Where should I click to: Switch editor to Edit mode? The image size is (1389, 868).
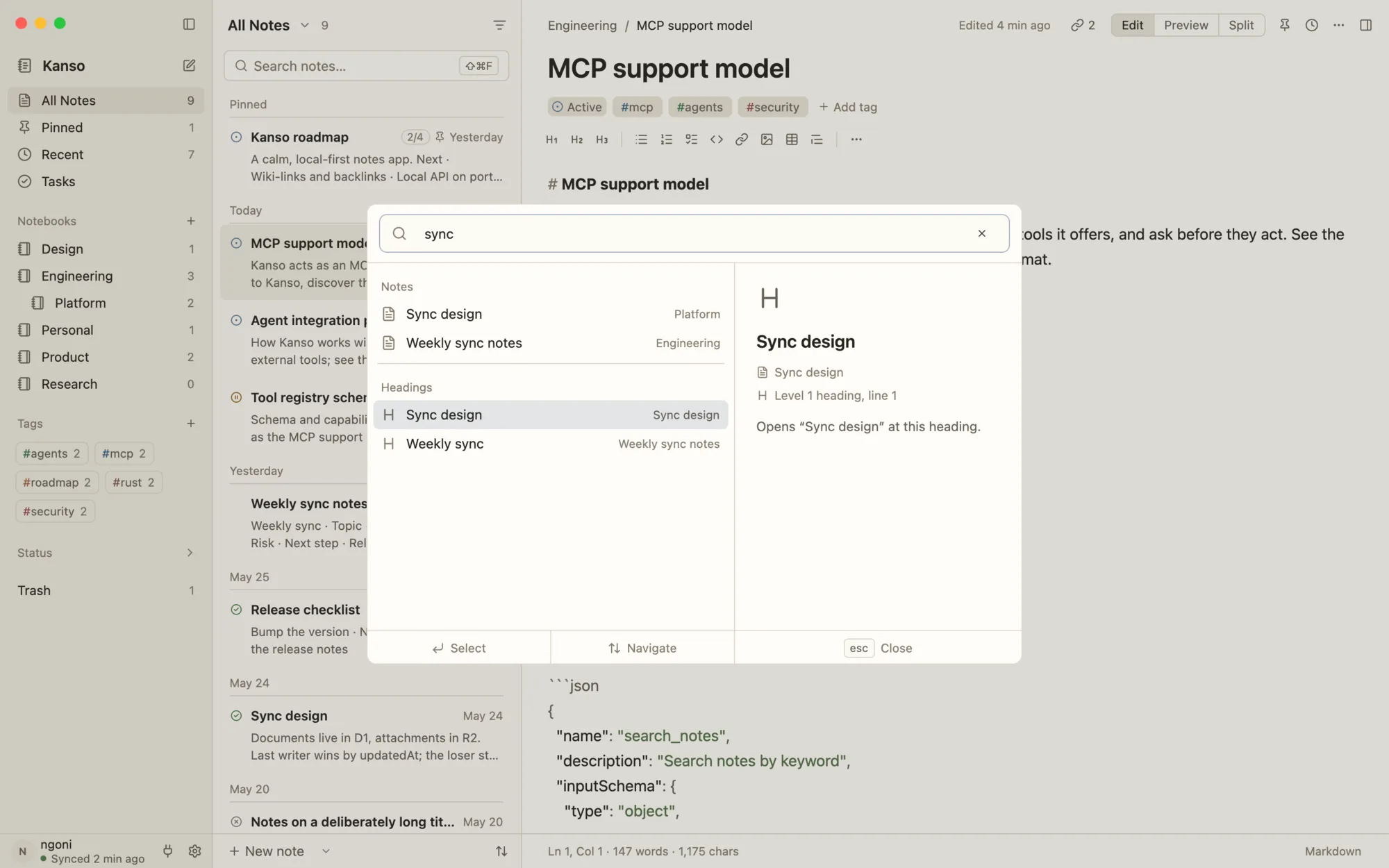pos(1133,25)
